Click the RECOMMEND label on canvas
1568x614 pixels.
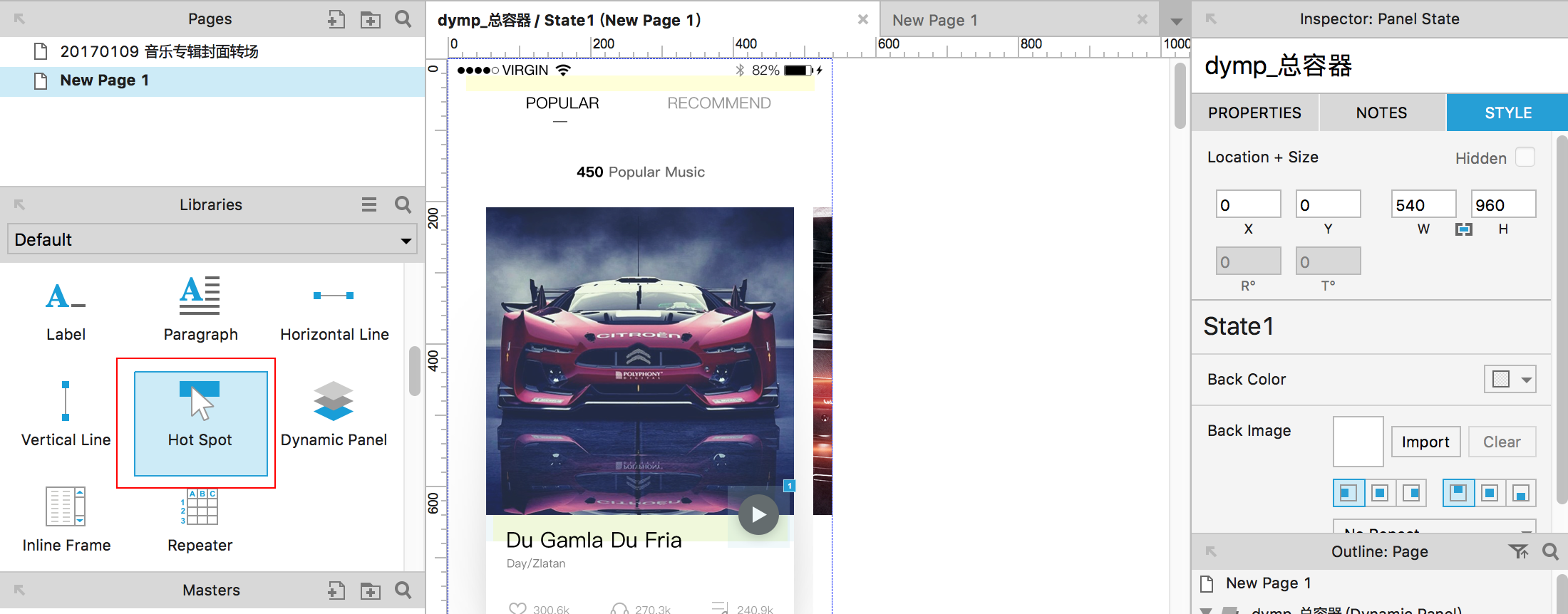pos(718,103)
